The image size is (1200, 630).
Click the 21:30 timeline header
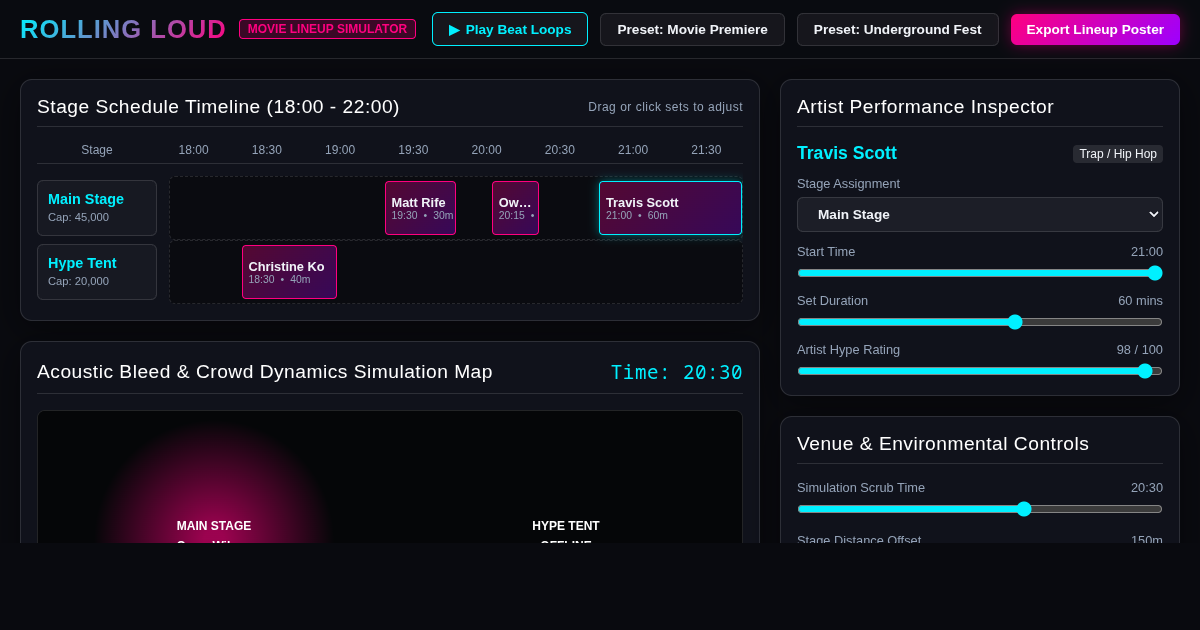click(706, 150)
